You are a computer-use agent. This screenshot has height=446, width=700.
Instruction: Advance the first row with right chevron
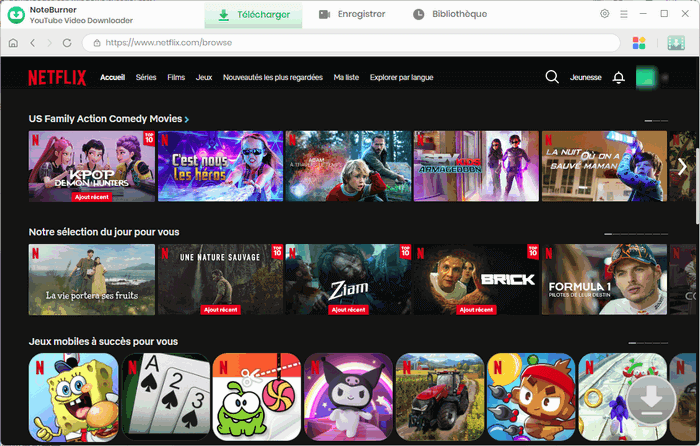682,167
